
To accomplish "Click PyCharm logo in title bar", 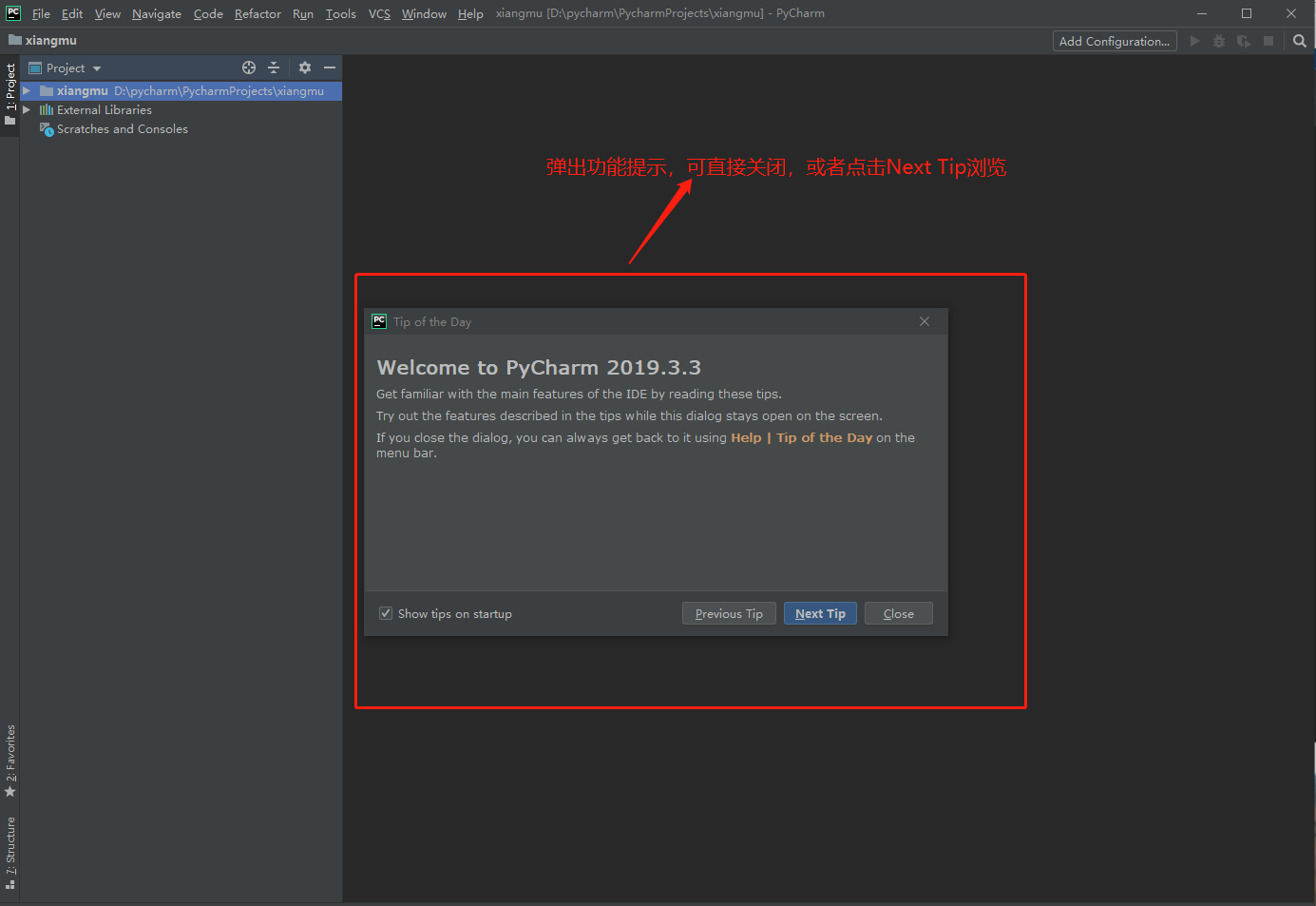I will (13, 13).
